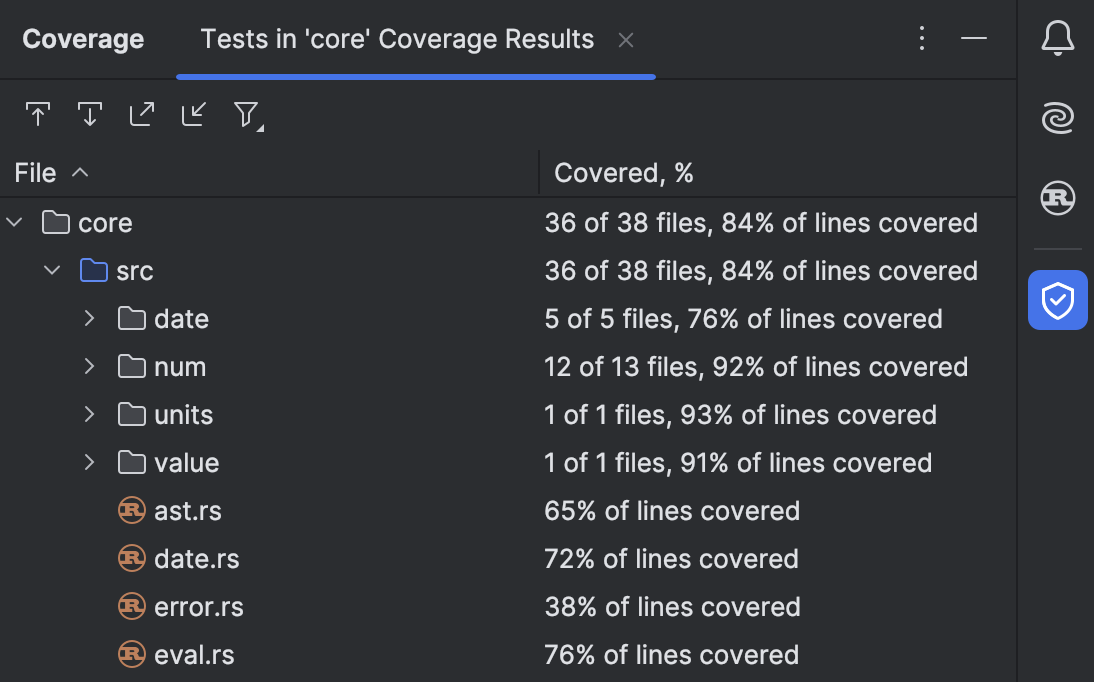Click the highlighted Coverage shield icon
Viewport: 1094px width, 682px height.
(x=1057, y=300)
